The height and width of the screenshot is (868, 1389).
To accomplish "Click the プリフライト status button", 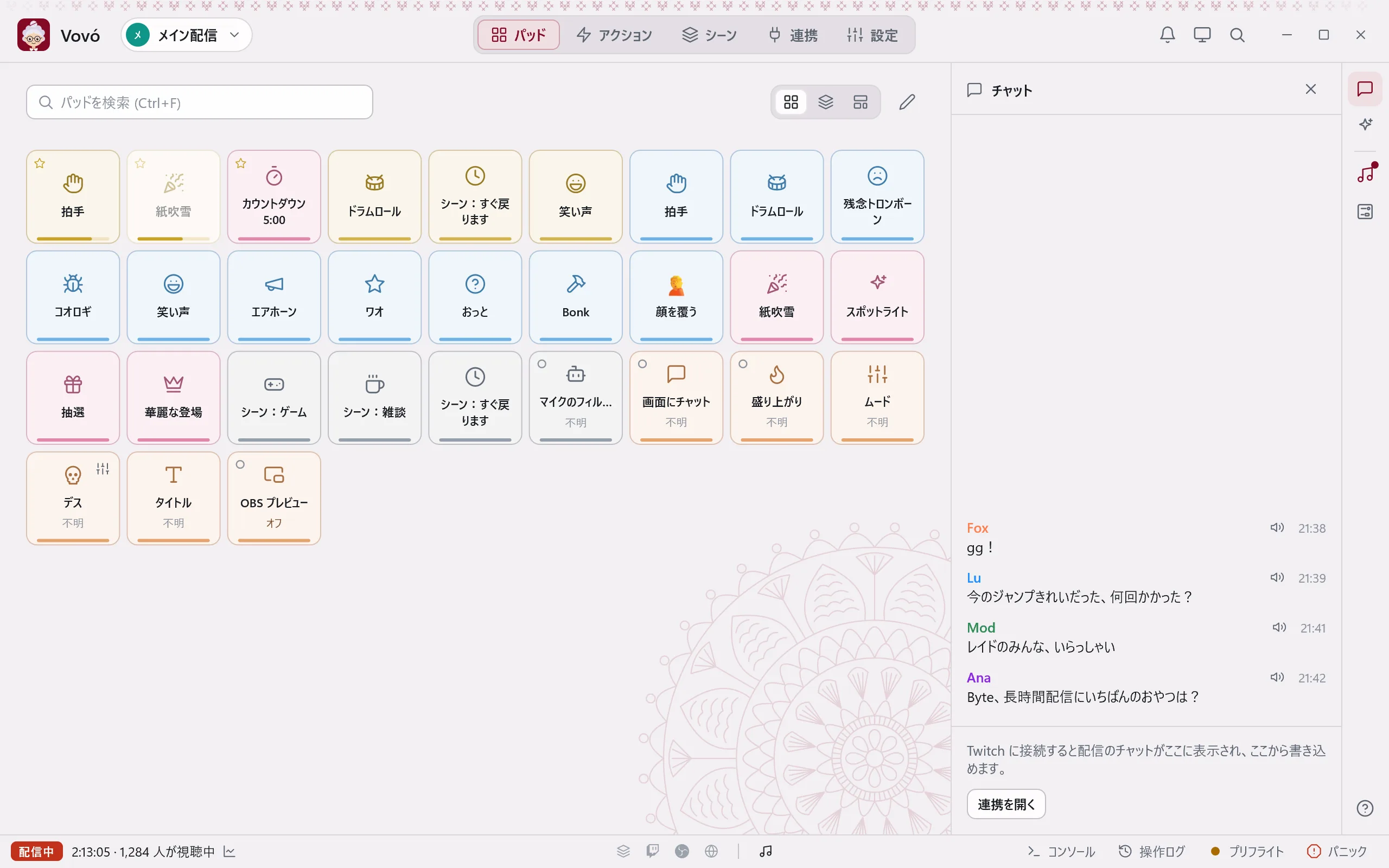I will coord(1247,851).
